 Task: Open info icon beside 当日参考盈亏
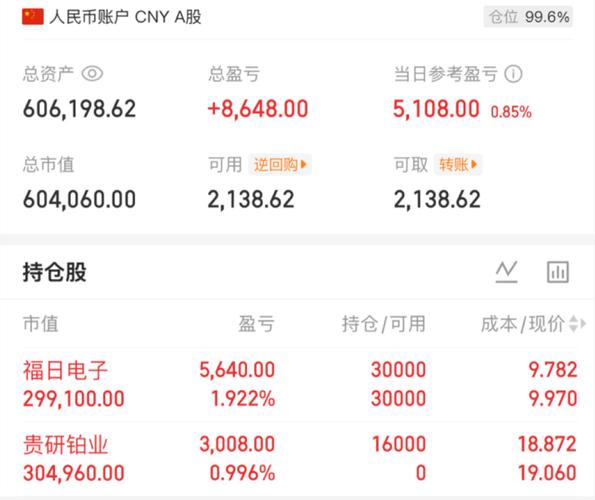point(513,74)
